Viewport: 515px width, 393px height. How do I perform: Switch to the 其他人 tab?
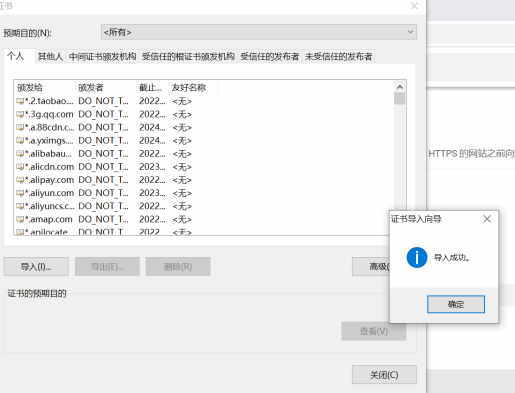coord(50,56)
